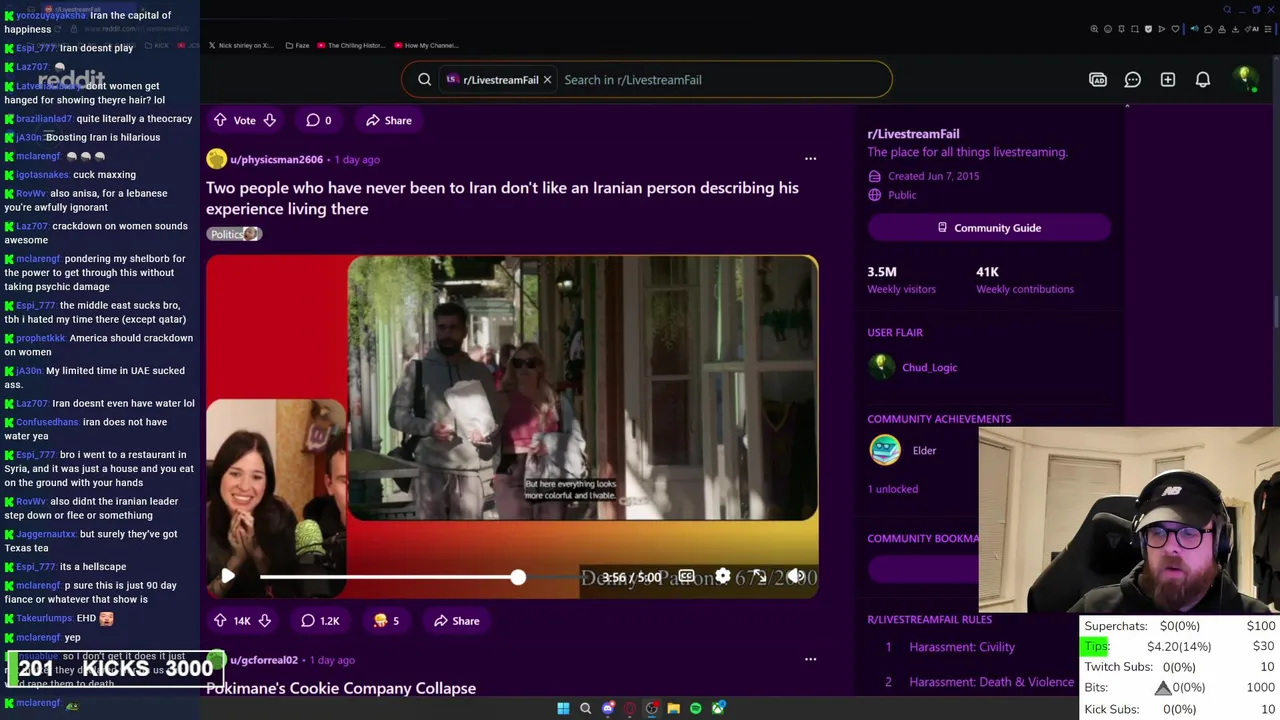Open Windows taskbar search

(x=586, y=708)
